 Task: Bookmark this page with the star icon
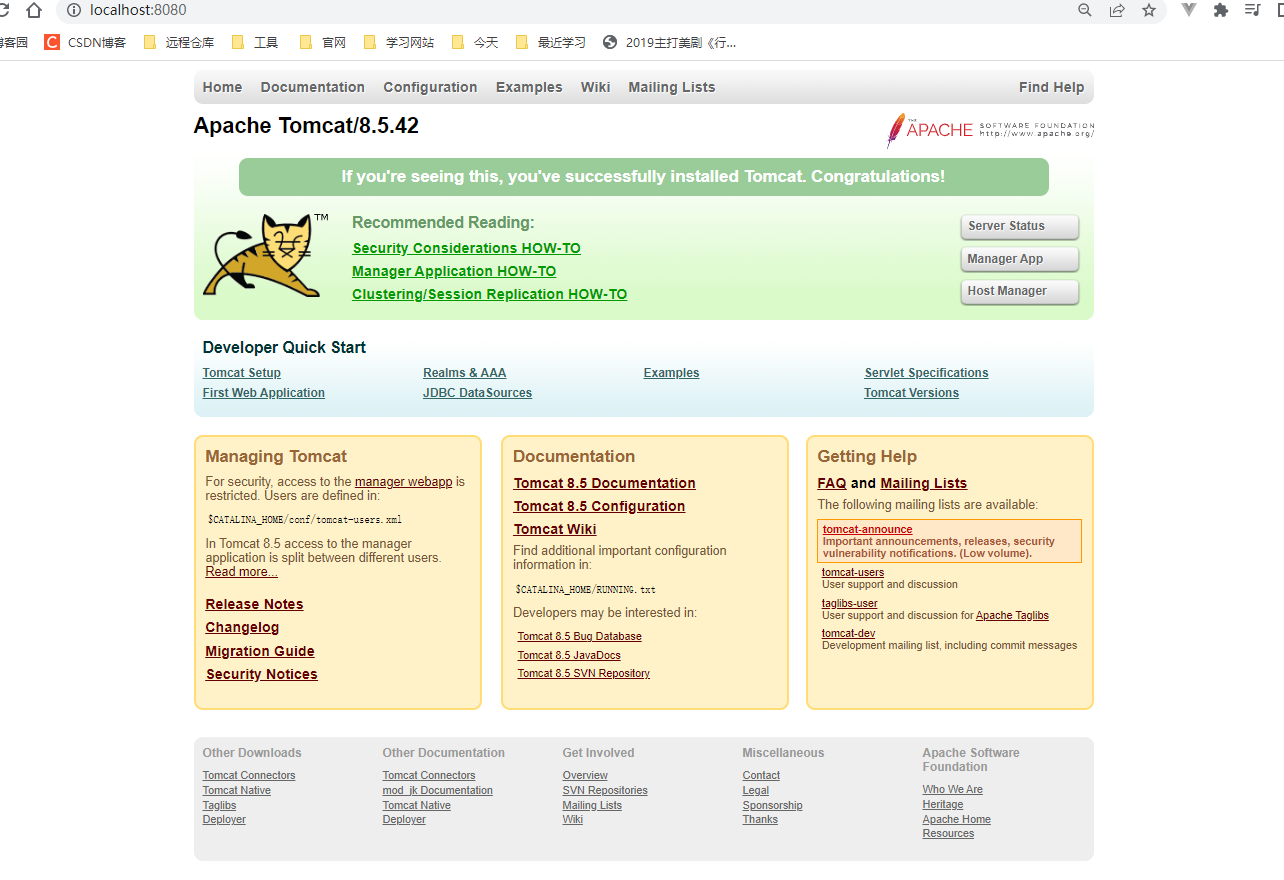(1149, 10)
